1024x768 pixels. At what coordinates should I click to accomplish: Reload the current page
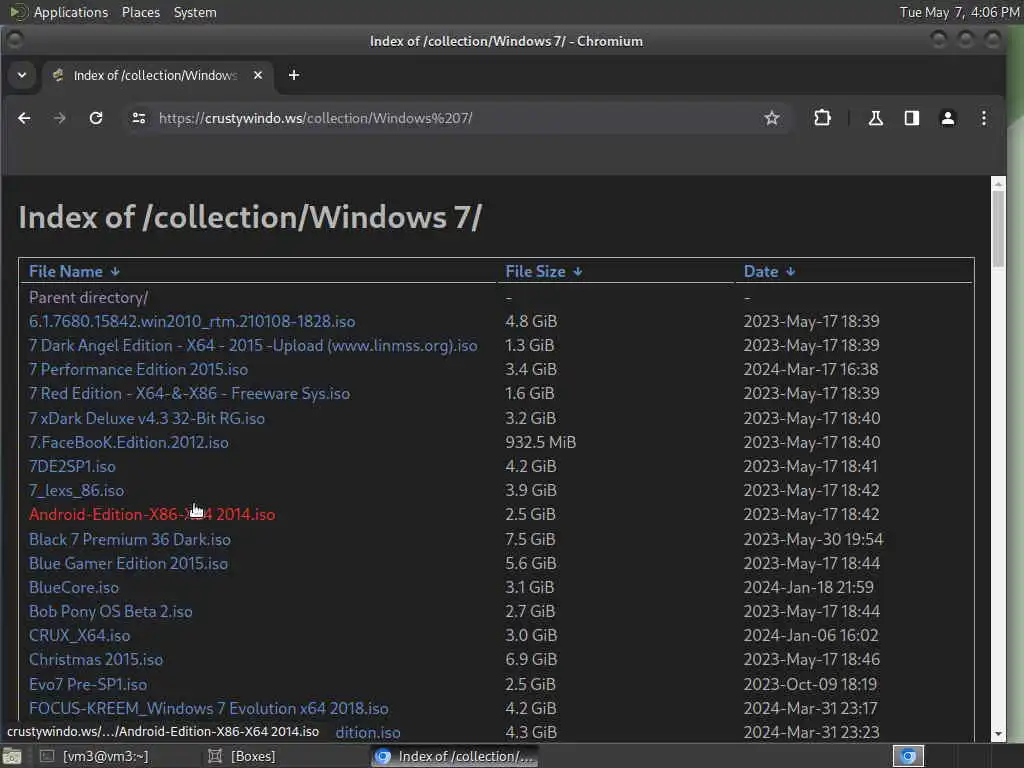[96, 118]
